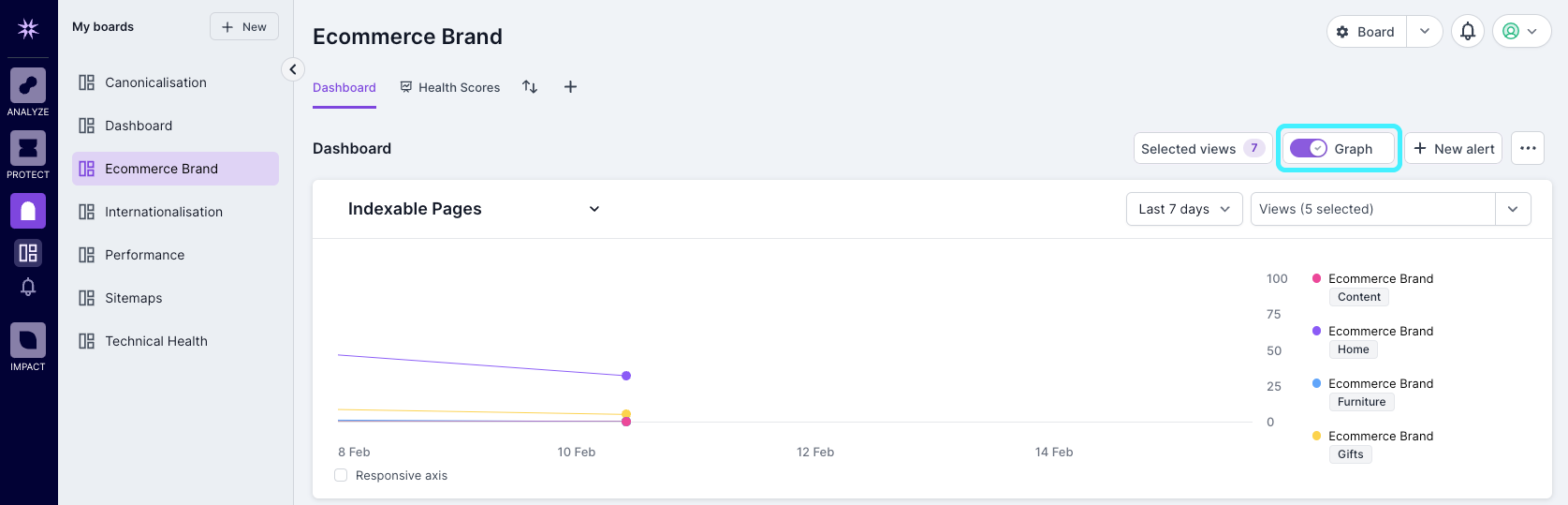Click the New alert button
The width and height of the screenshot is (1568, 505).
click(x=1453, y=148)
